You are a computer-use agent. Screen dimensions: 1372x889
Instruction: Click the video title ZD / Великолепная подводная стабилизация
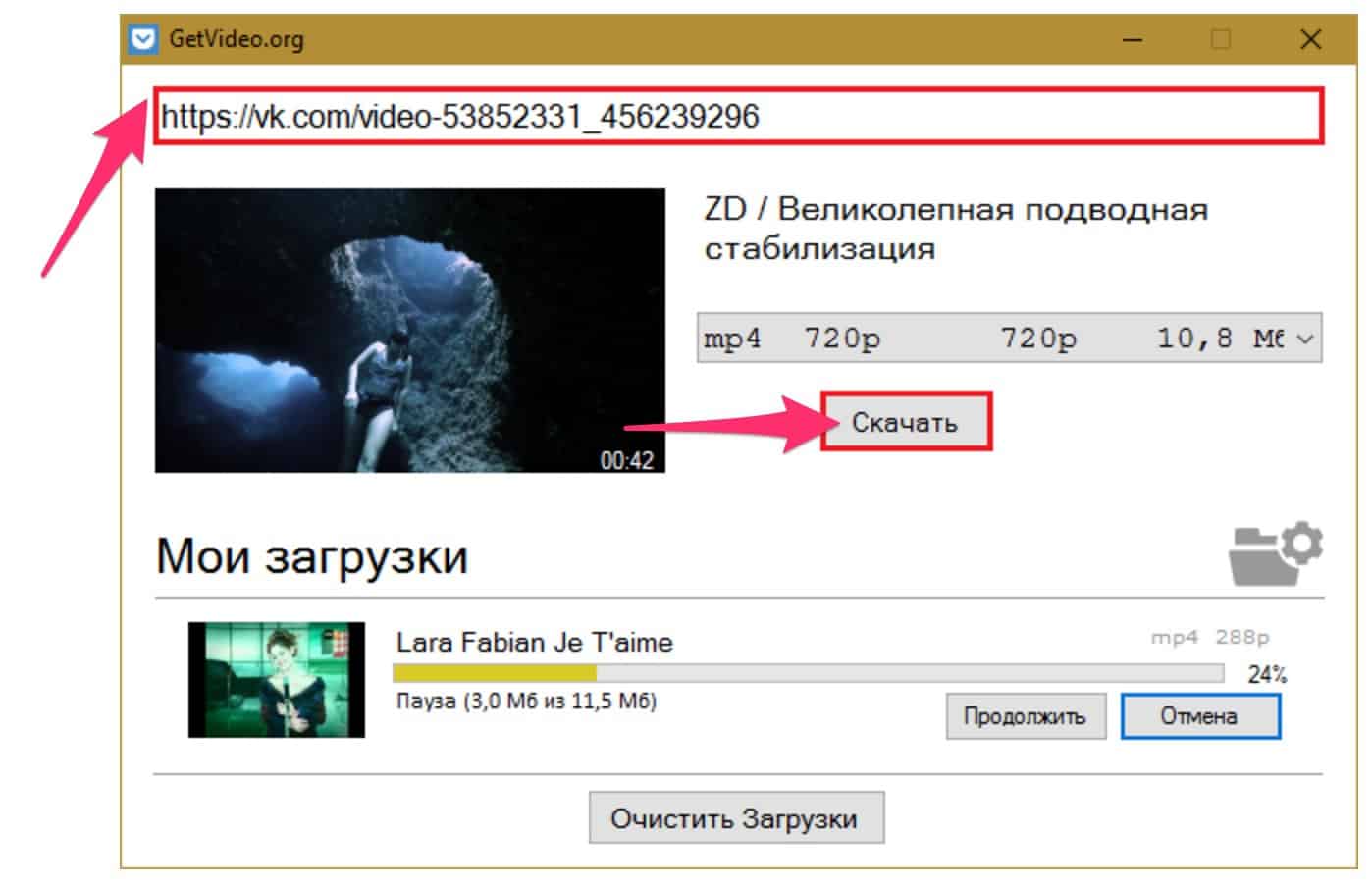(x=956, y=229)
